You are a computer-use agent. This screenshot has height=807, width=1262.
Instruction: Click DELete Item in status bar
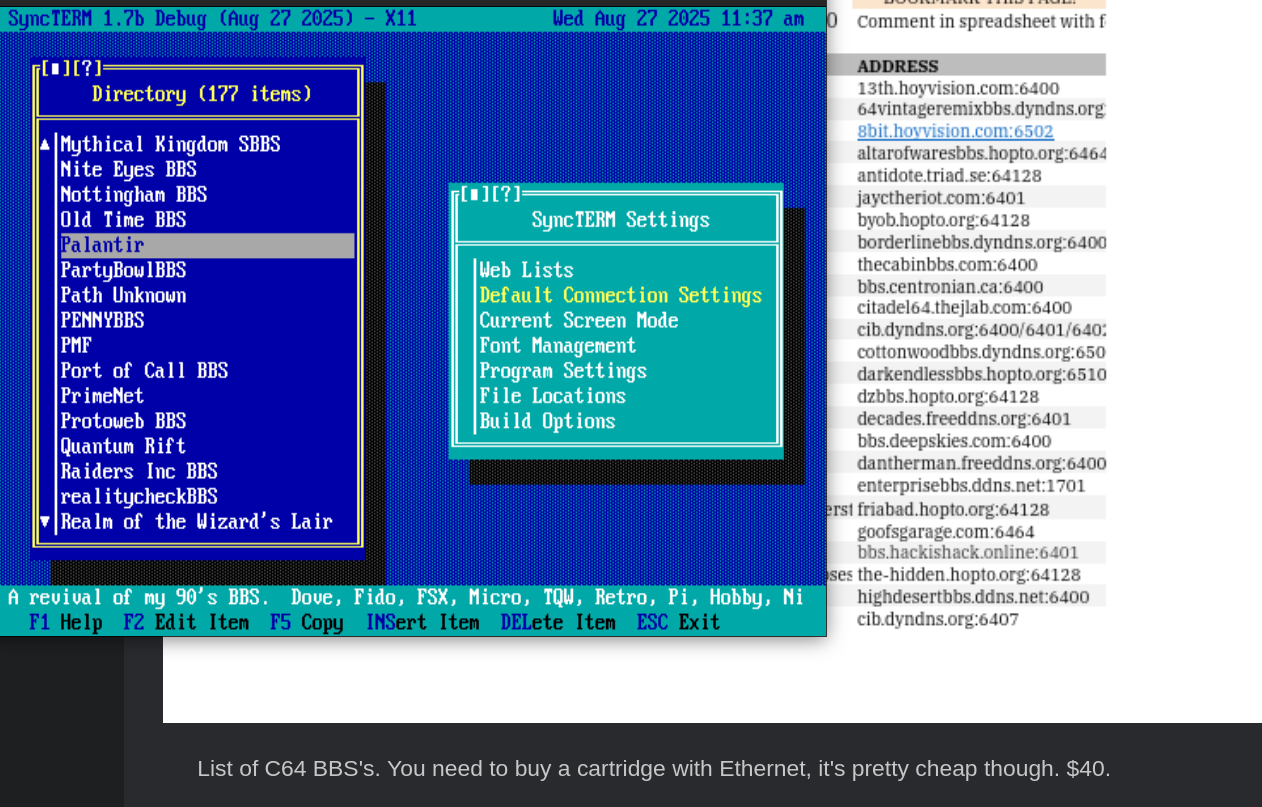coord(558,623)
